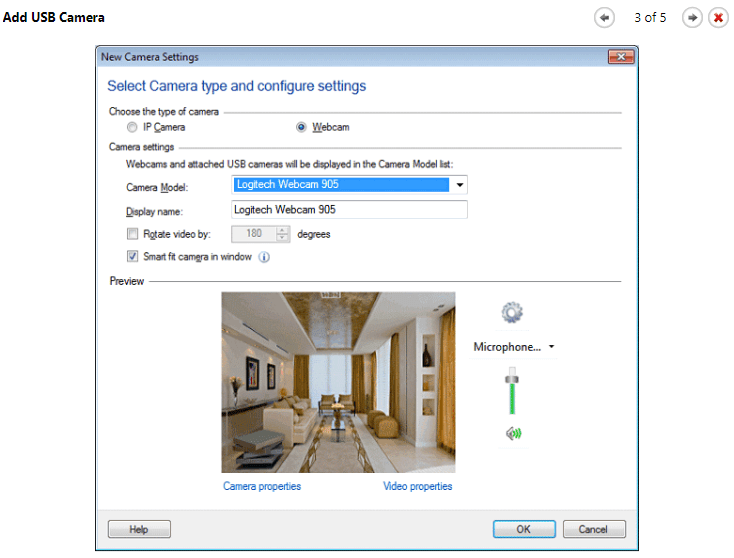Click the Cancel button
Viewport: 734px width, 558px height.
594,529
